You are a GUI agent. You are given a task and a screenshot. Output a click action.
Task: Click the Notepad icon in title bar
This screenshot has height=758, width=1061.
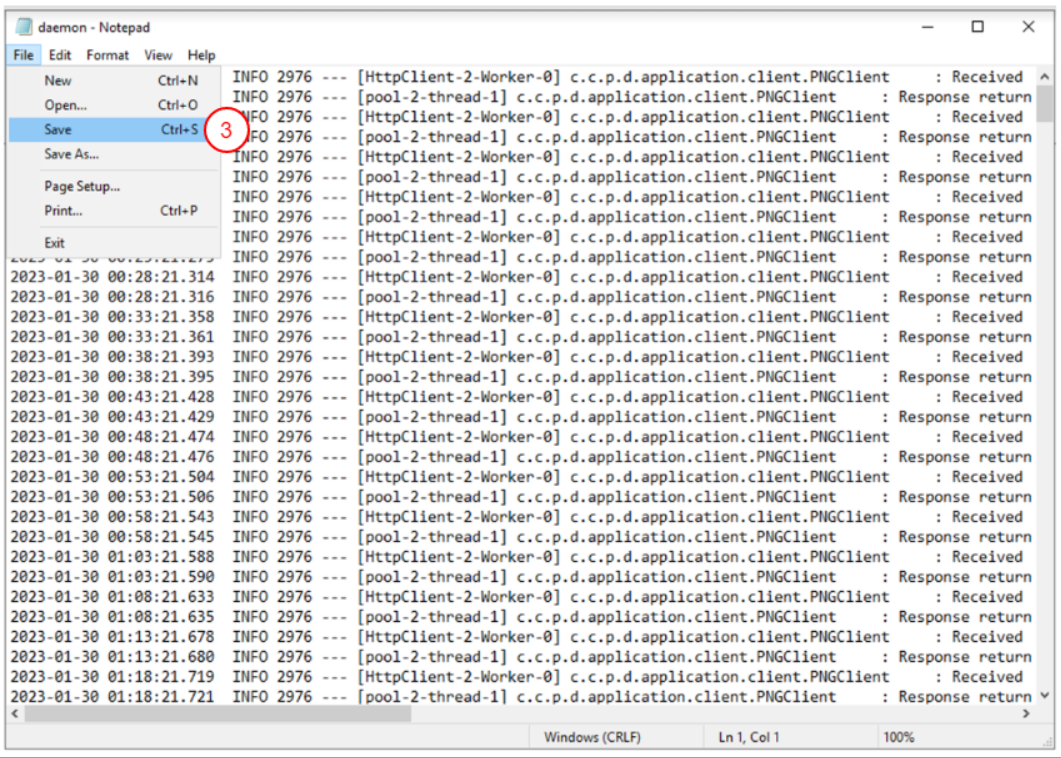tap(24, 27)
